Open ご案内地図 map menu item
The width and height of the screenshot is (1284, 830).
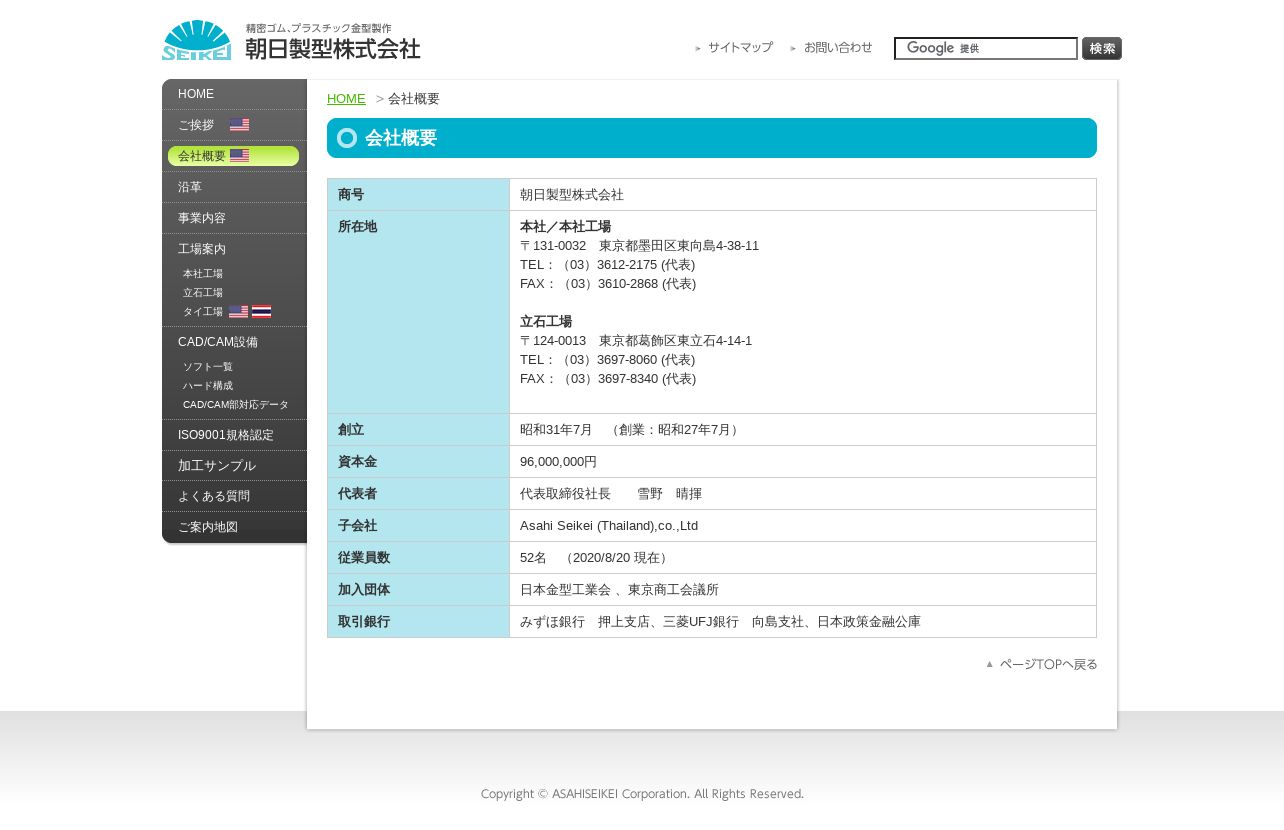click(x=208, y=527)
